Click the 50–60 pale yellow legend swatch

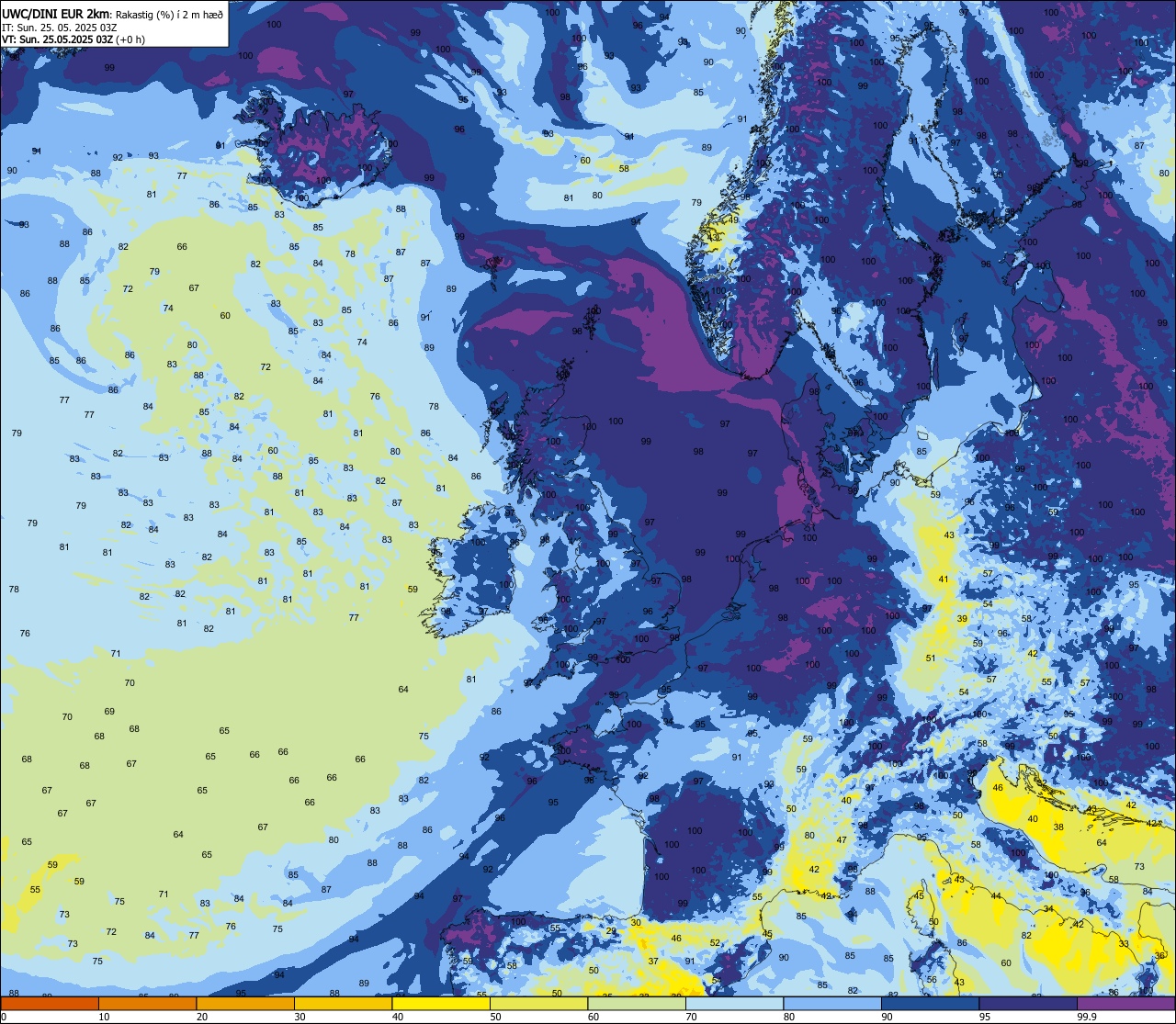[538, 1003]
